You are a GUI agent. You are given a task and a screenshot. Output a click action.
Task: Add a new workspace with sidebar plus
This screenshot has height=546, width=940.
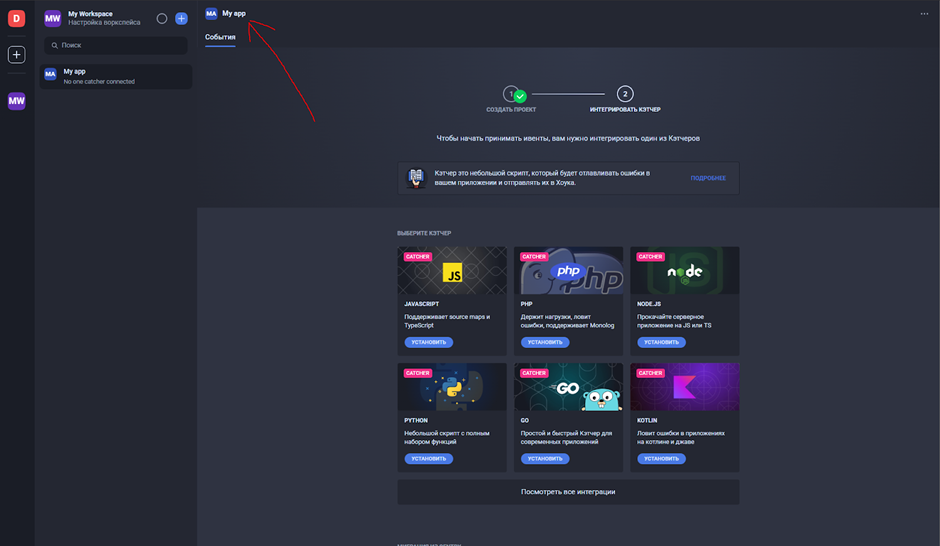tap(16, 55)
